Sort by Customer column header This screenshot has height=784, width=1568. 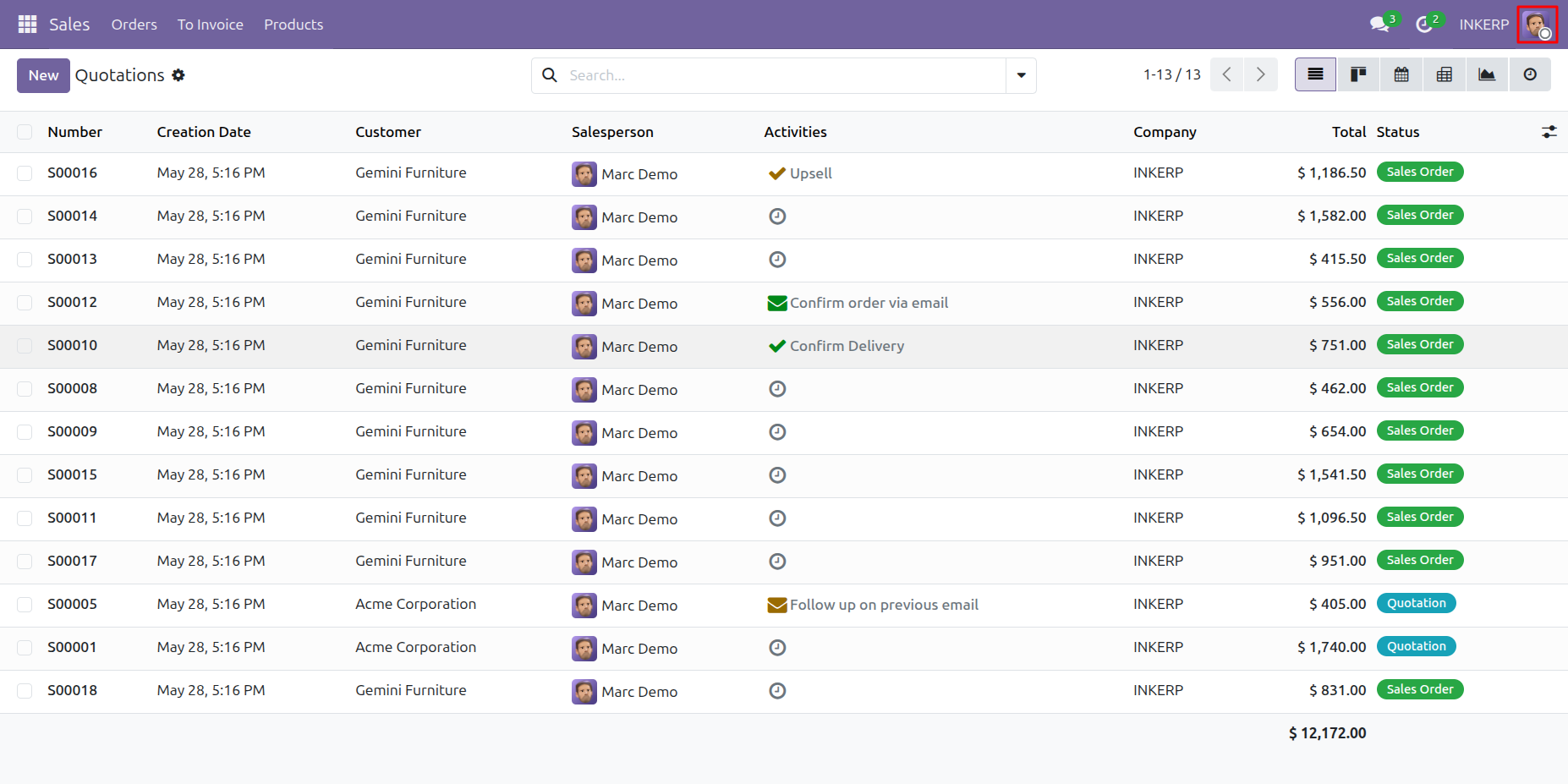point(388,132)
